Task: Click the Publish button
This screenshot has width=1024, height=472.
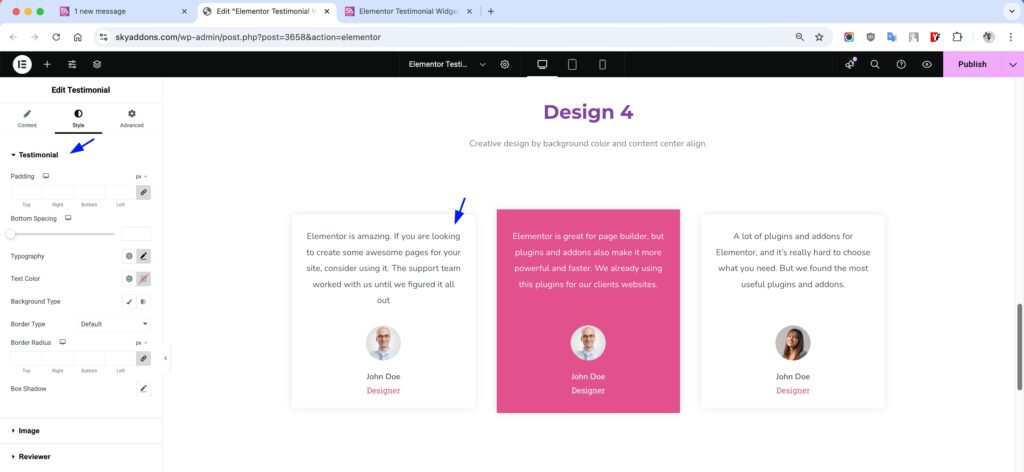Action: click(972, 64)
